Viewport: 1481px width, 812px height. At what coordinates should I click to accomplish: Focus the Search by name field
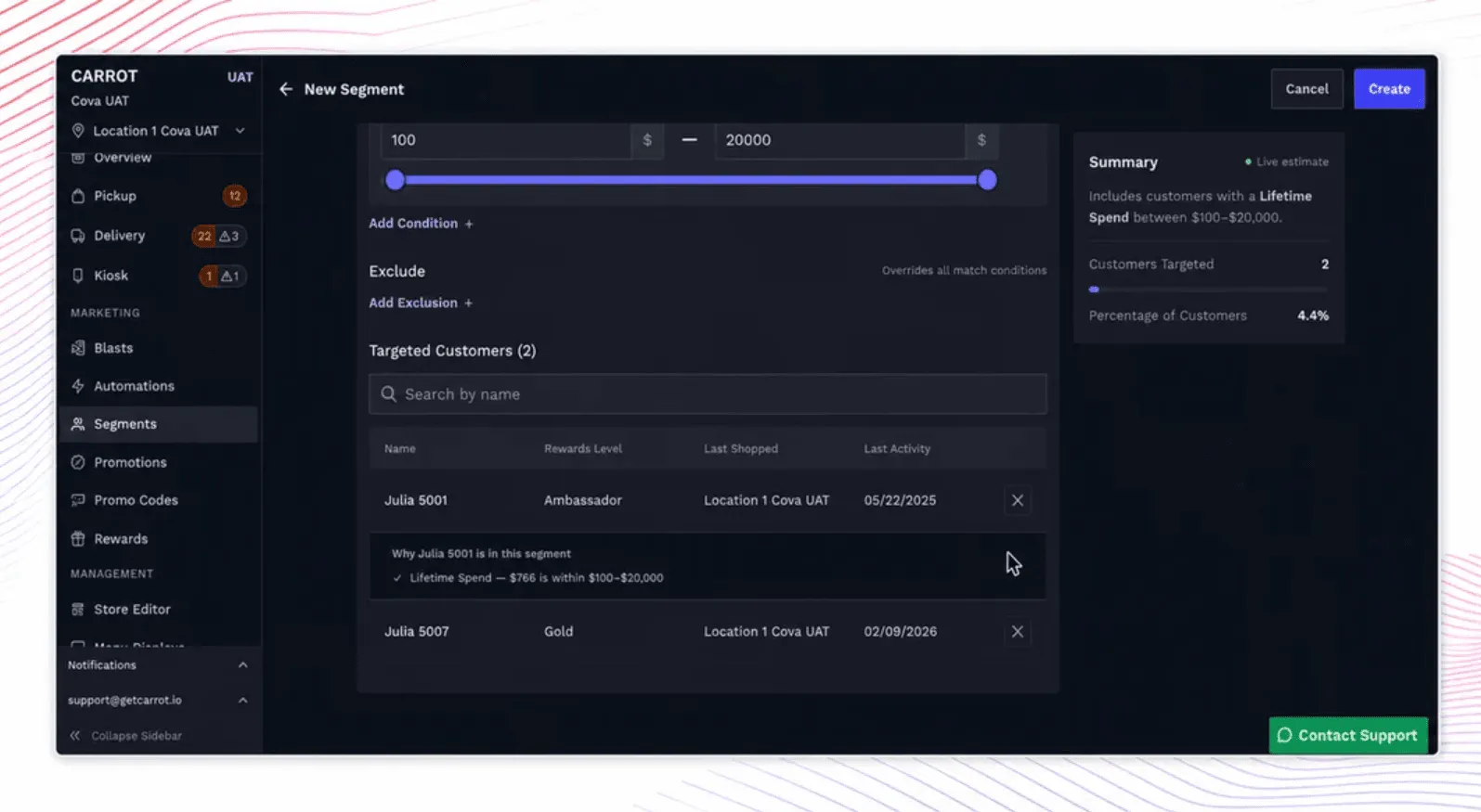(x=708, y=394)
